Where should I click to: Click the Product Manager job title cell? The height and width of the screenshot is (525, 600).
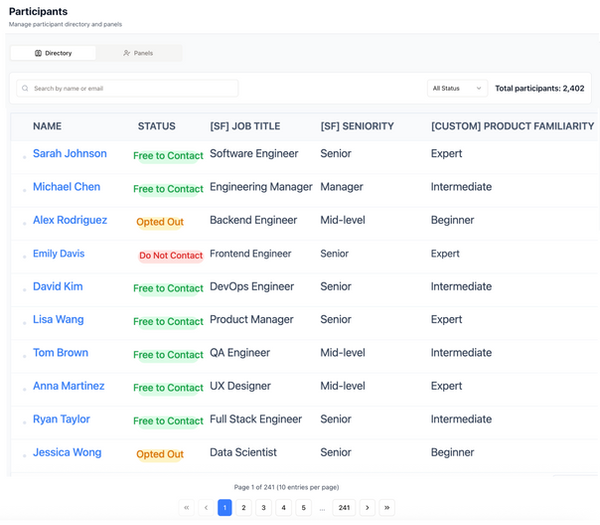click(x=251, y=320)
